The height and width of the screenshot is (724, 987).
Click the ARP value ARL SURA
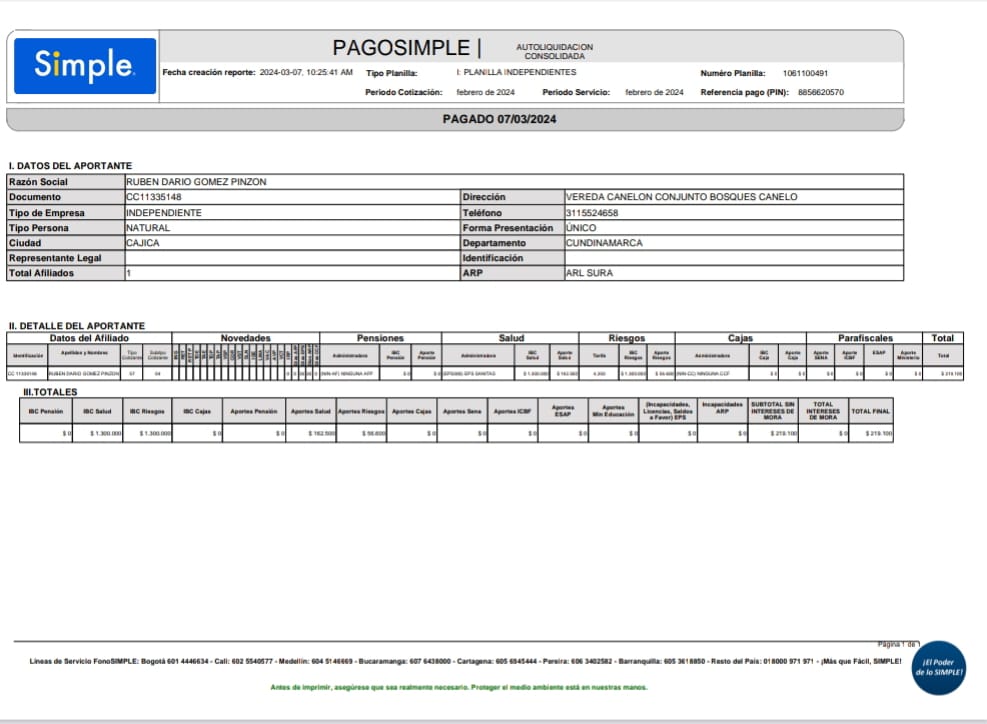point(587,273)
